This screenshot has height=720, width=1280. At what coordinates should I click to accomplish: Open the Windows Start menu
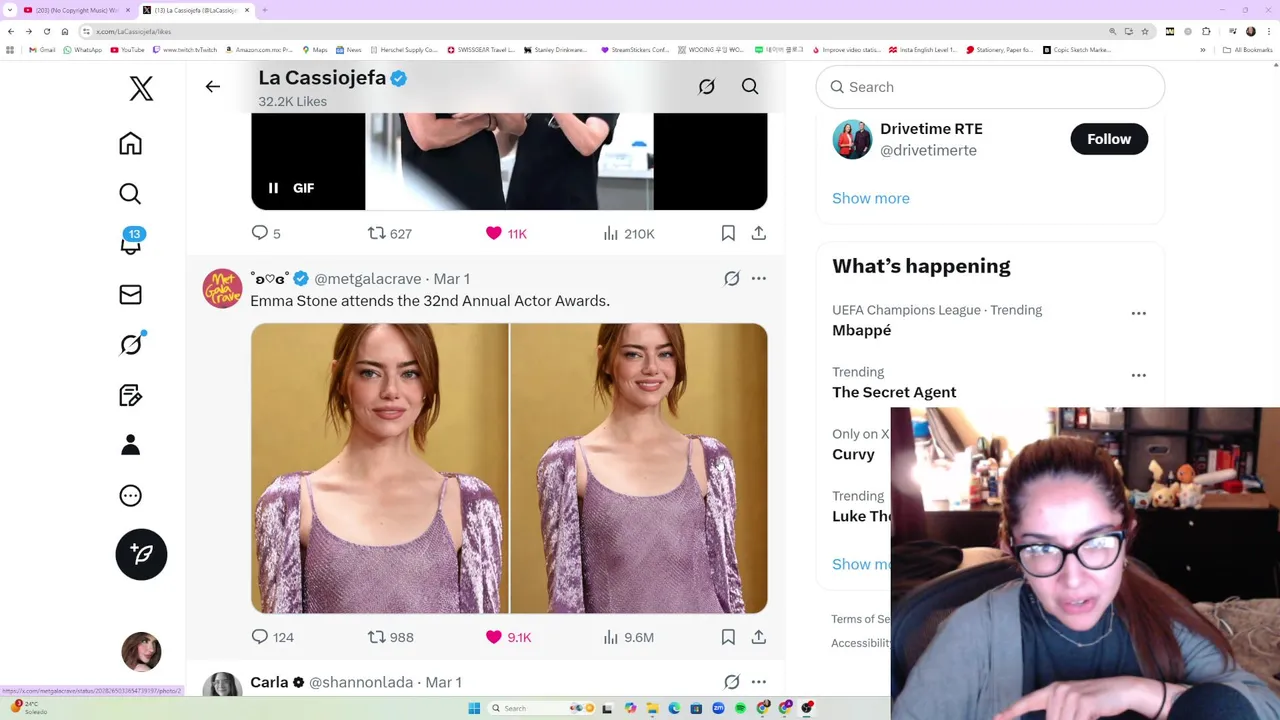click(474, 708)
